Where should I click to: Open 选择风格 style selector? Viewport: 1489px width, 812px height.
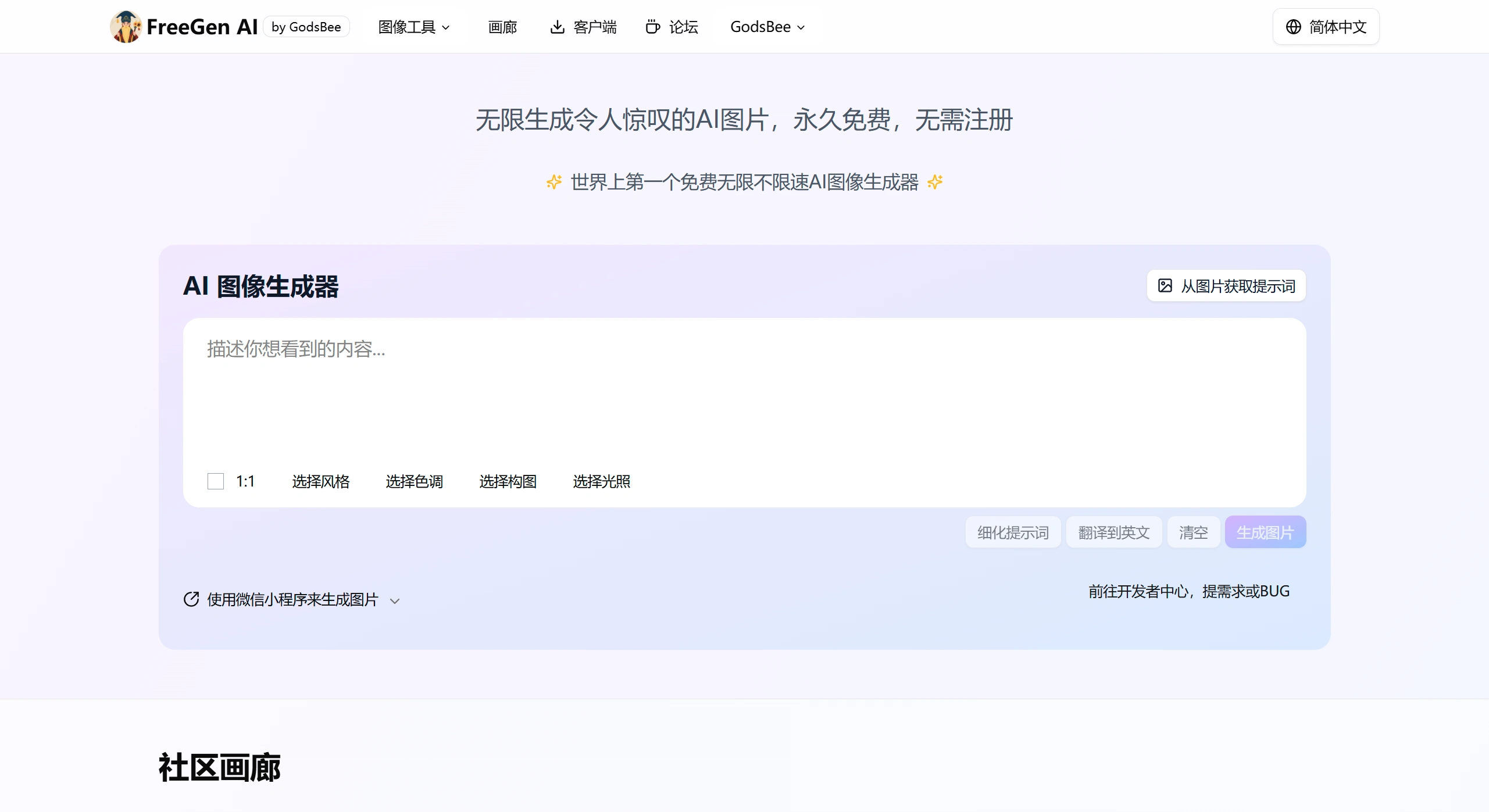320,481
